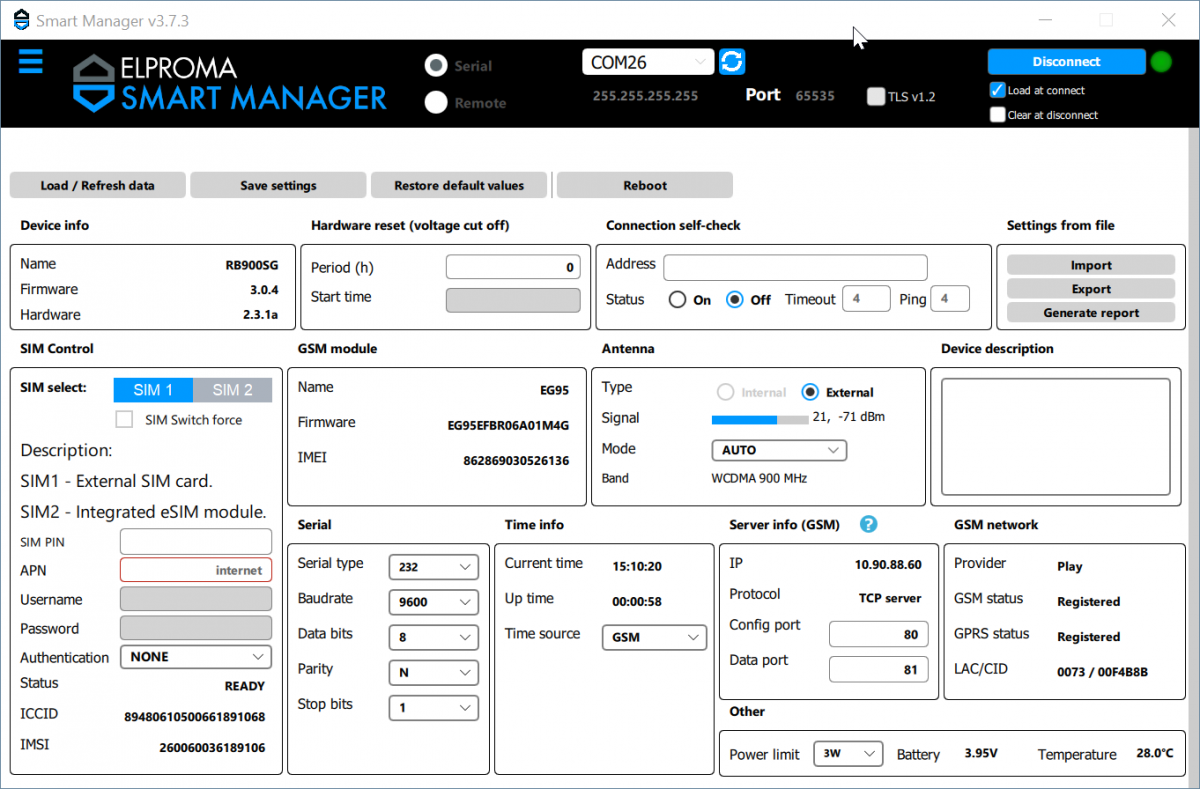Open the antenna Mode dropdown
The width and height of the screenshot is (1200, 789).
point(778,450)
